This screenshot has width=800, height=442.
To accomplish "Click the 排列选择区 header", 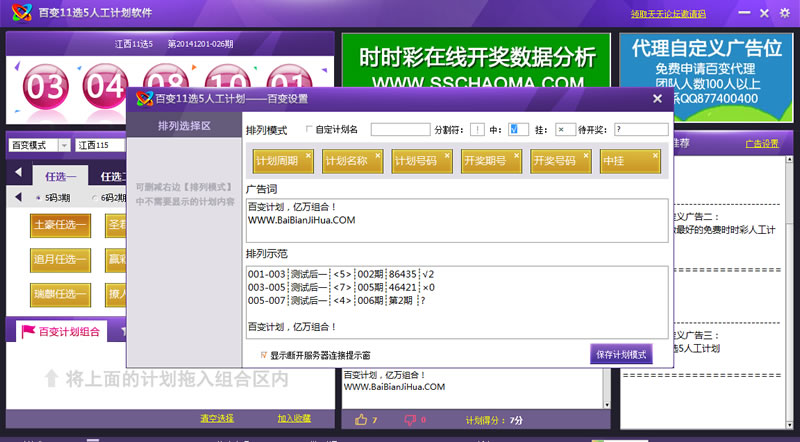I will pos(184,126).
